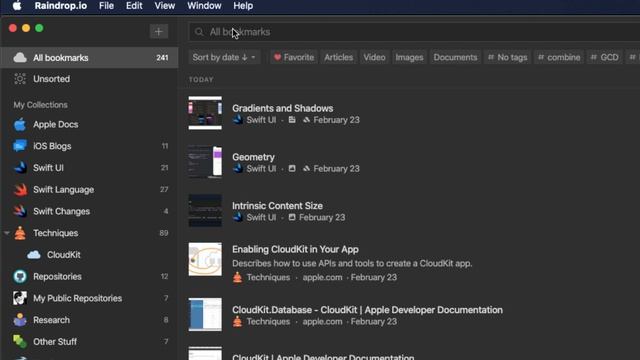The width and height of the screenshot is (640, 360).
Task: Open Enabling CloudKit in Your App
Action: coord(295,249)
